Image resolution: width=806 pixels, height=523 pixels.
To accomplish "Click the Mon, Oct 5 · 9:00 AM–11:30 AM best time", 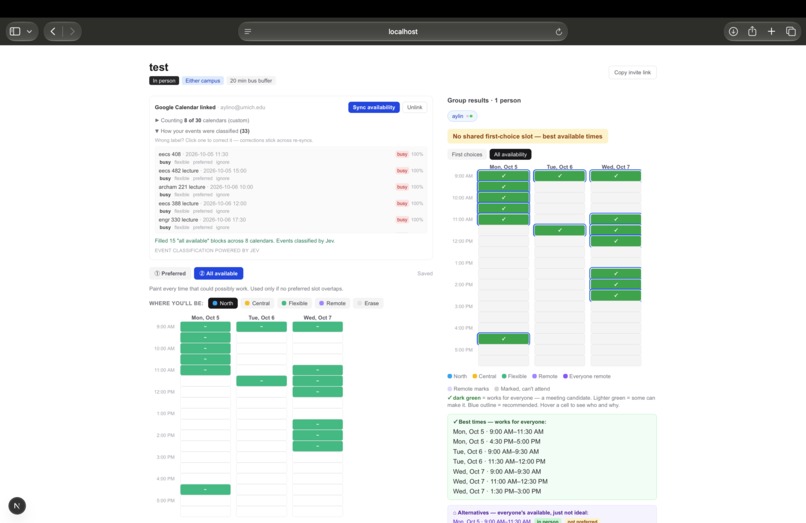I will (x=498, y=432).
